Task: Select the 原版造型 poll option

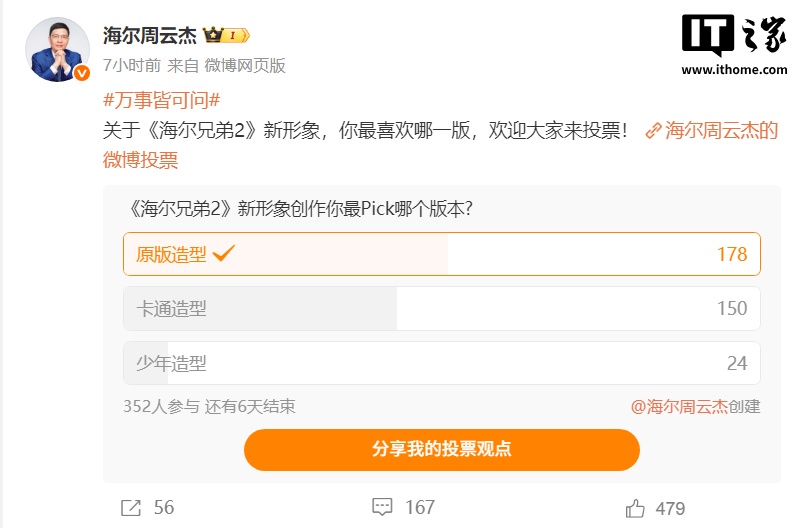Action: click(x=441, y=254)
